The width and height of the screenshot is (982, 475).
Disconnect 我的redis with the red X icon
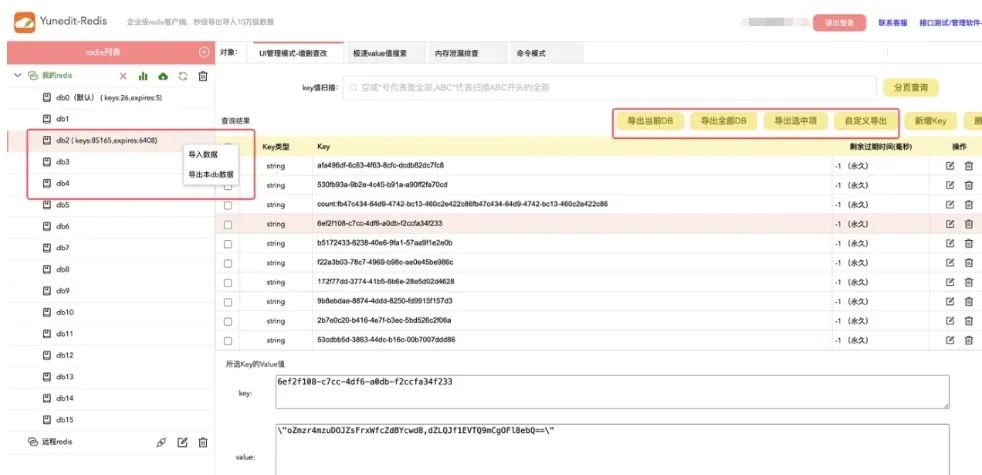tap(123, 76)
